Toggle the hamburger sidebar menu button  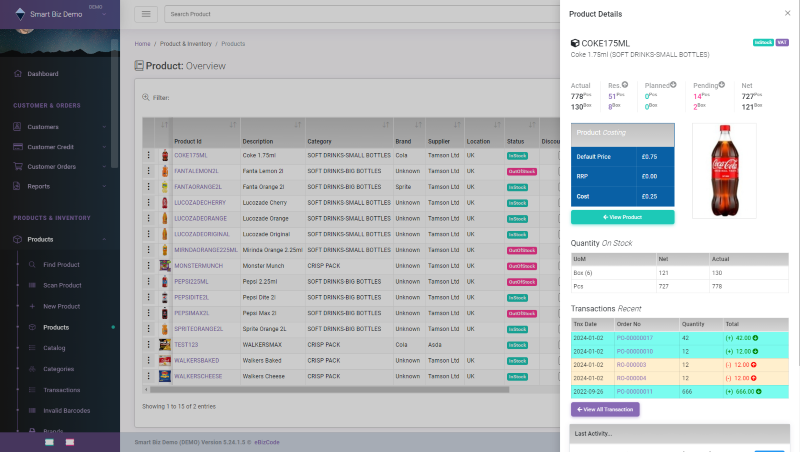pyautogui.click(x=146, y=14)
